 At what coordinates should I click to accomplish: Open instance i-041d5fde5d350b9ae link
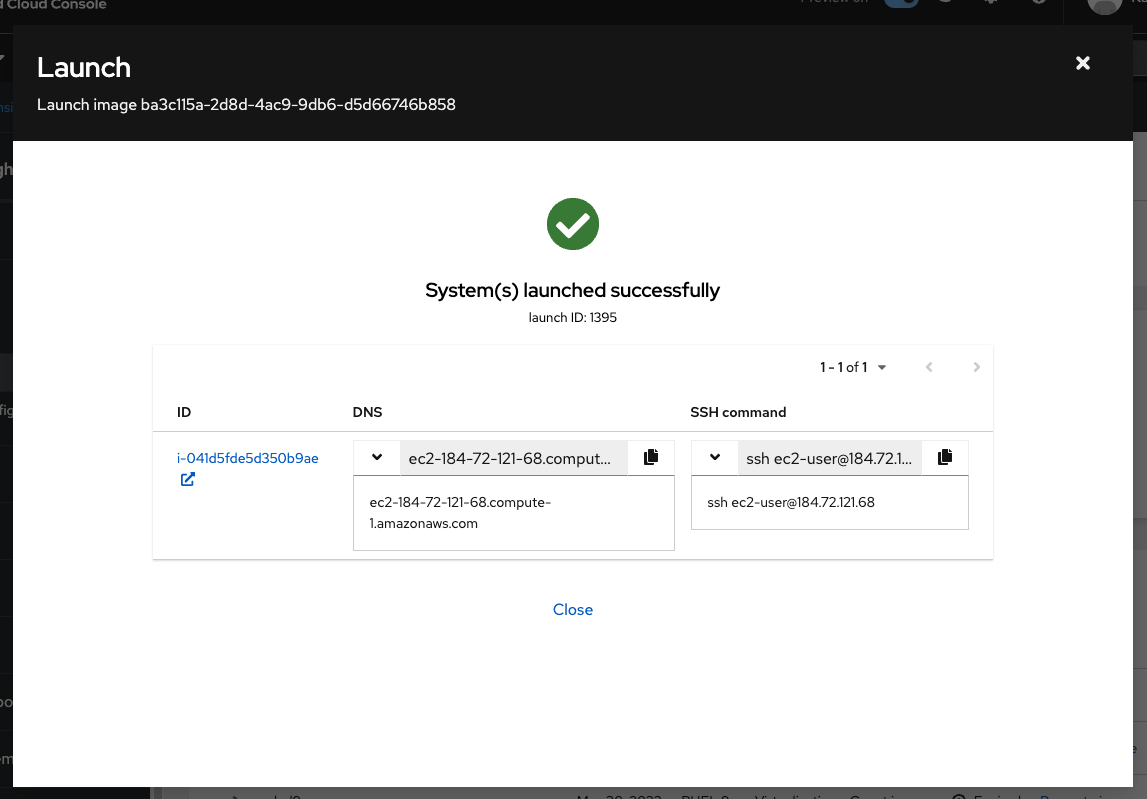(x=248, y=458)
